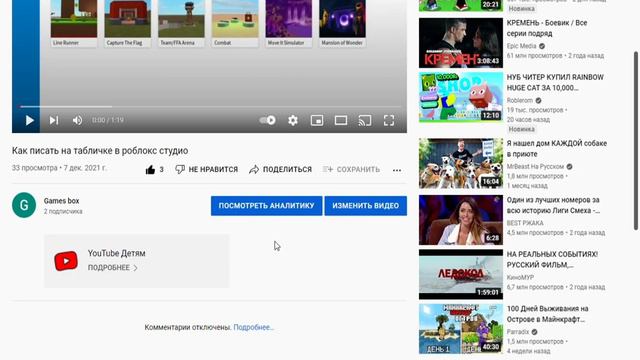Open КРЕМЕНЬ - Боевик video title
This screenshot has height=360, width=640.
tap(547, 28)
